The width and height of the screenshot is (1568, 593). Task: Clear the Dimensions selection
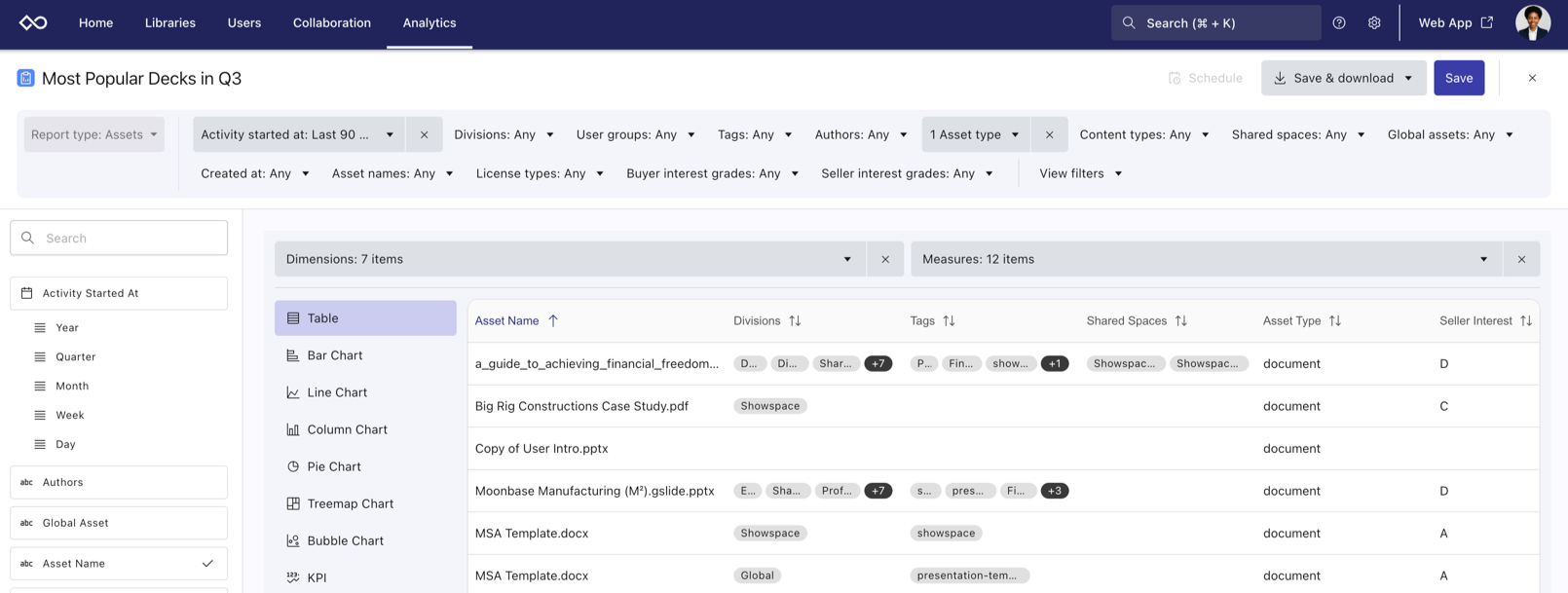[x=885, y=259]
